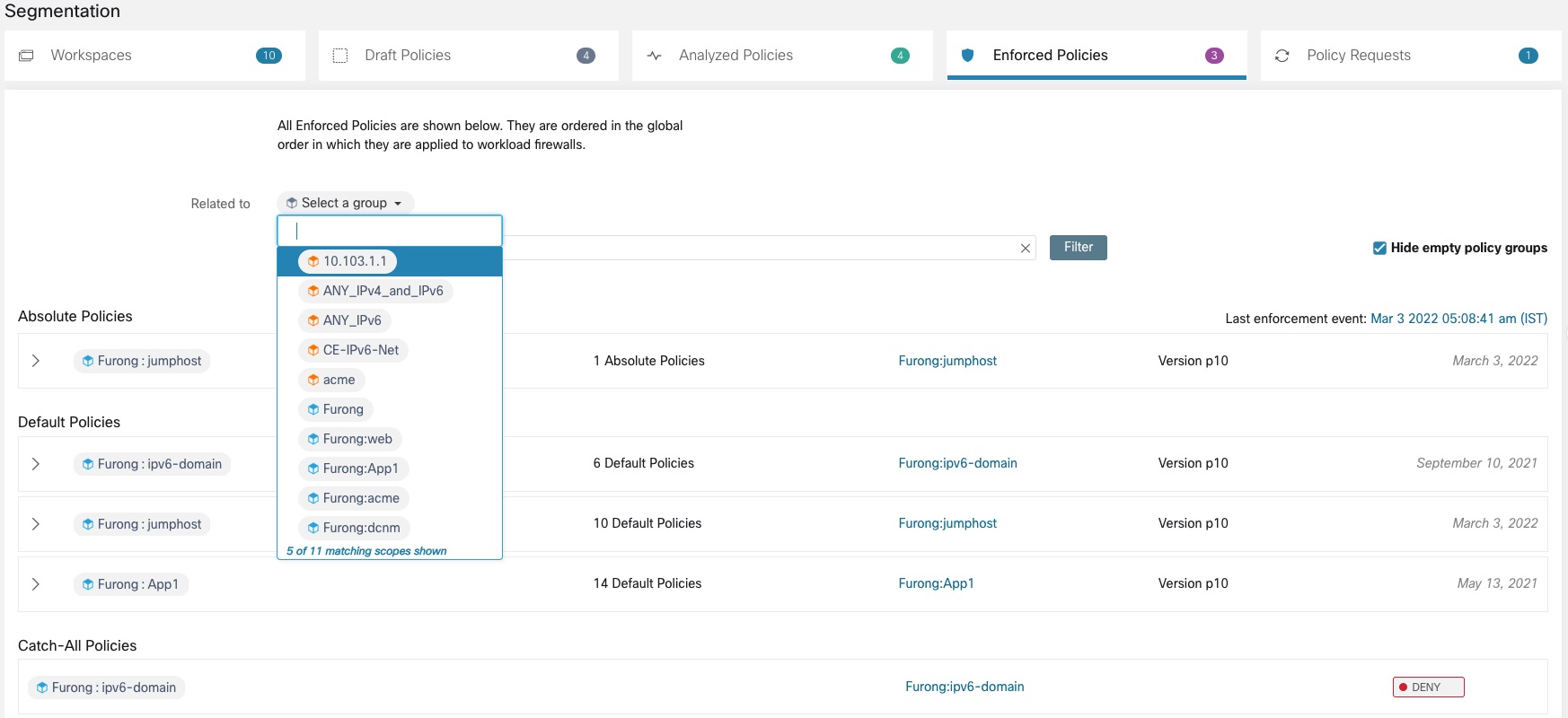Viewport: 1568px width, 718px height.
Task: Click the Enforced Policies shield icon
Action: coord(968,56)
